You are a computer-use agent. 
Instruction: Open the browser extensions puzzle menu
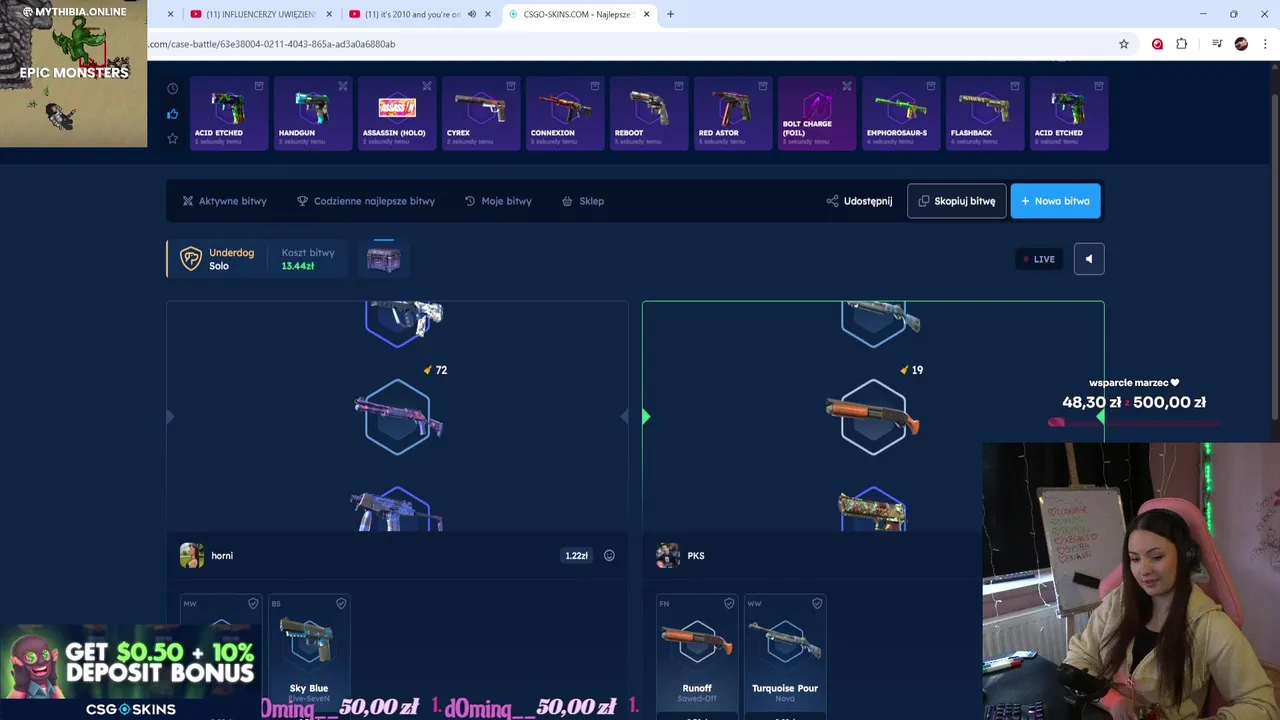[1182, 44]
